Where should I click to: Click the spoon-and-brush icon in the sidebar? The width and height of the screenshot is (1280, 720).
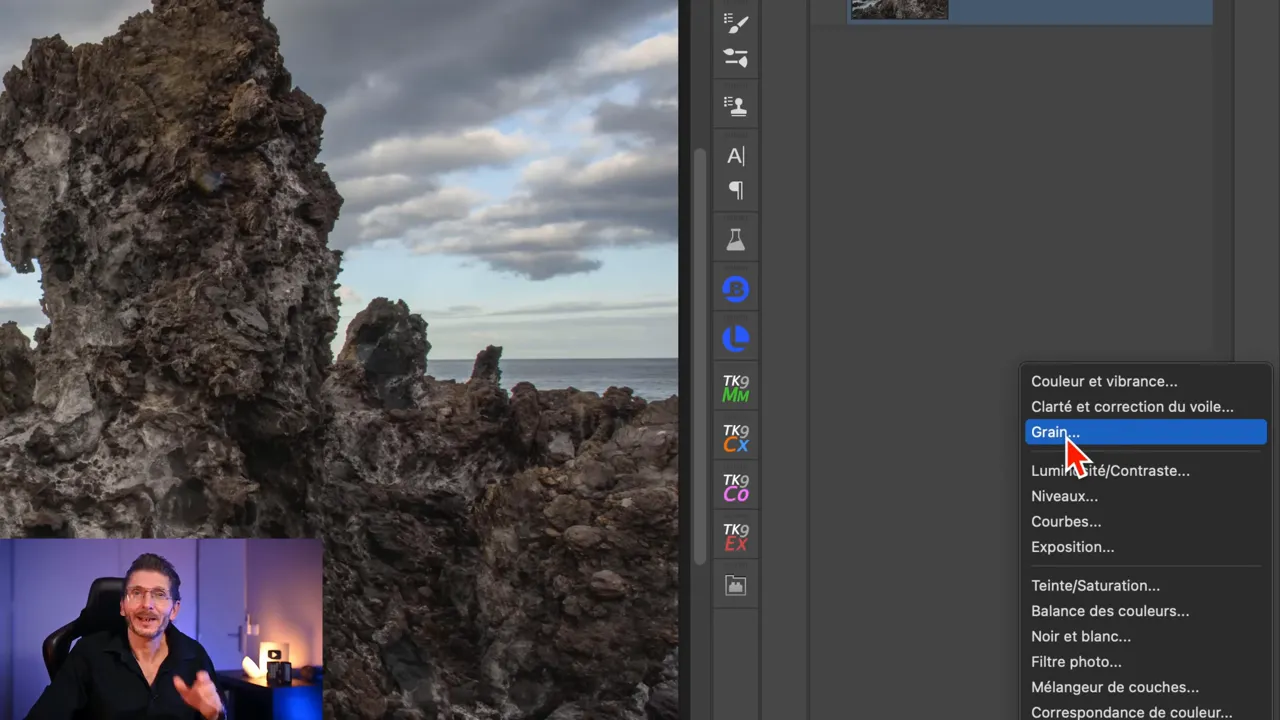tap(735, 58)
